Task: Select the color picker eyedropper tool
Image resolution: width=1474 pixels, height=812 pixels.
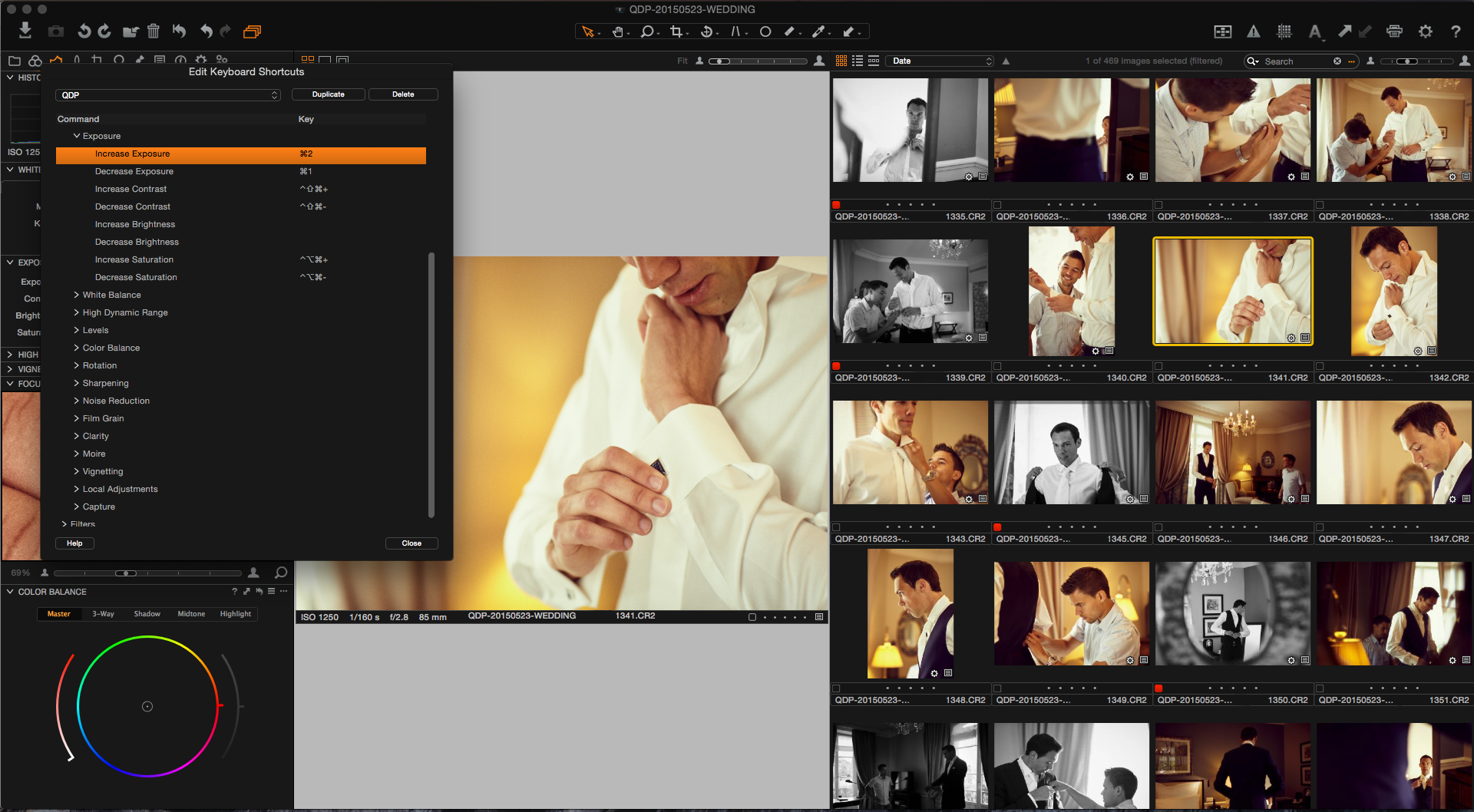Action: pyautogui.click(x=820, y=31)
